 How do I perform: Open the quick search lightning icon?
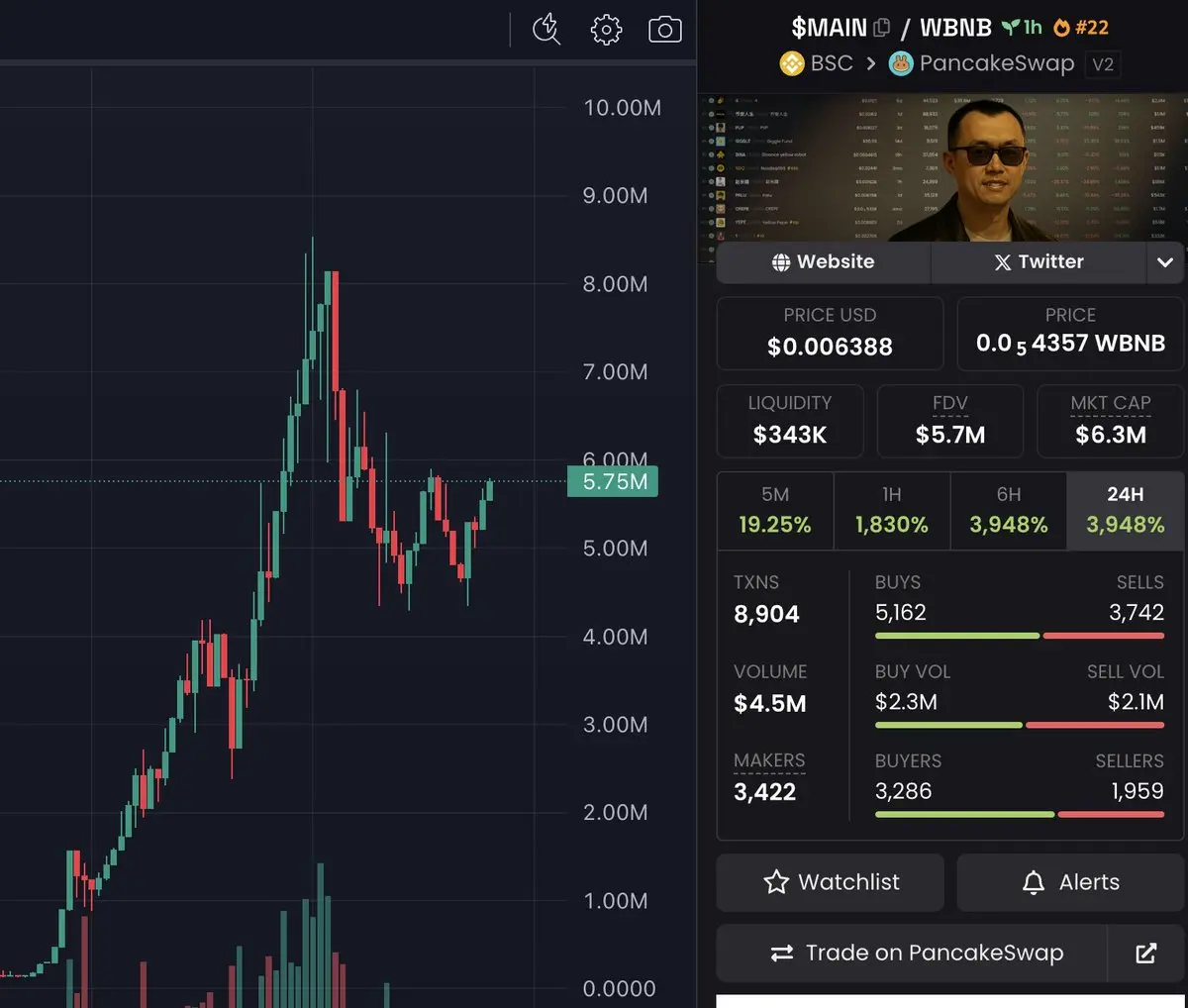pos(546,30)
